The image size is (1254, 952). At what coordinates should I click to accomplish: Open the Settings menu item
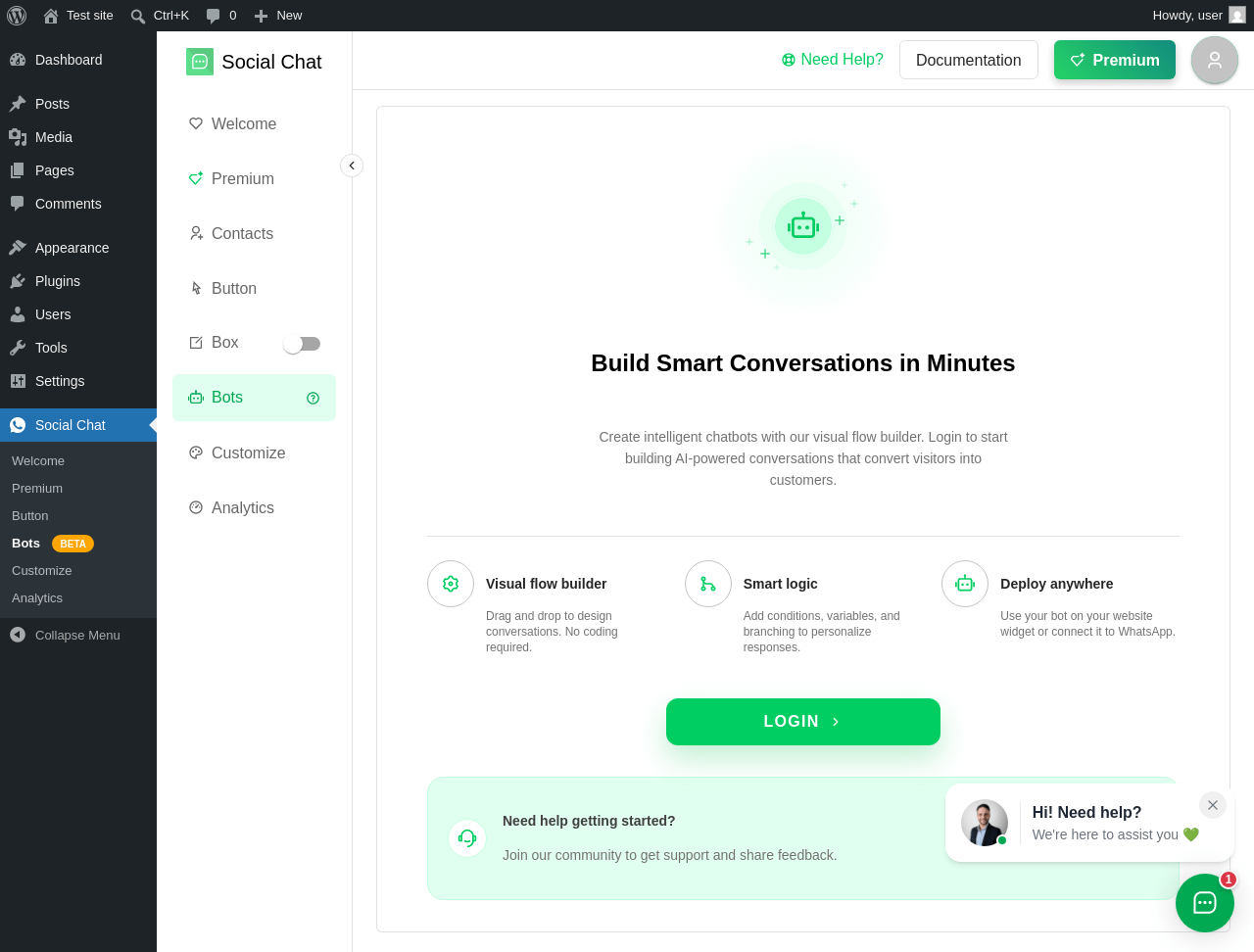[78, 381]
